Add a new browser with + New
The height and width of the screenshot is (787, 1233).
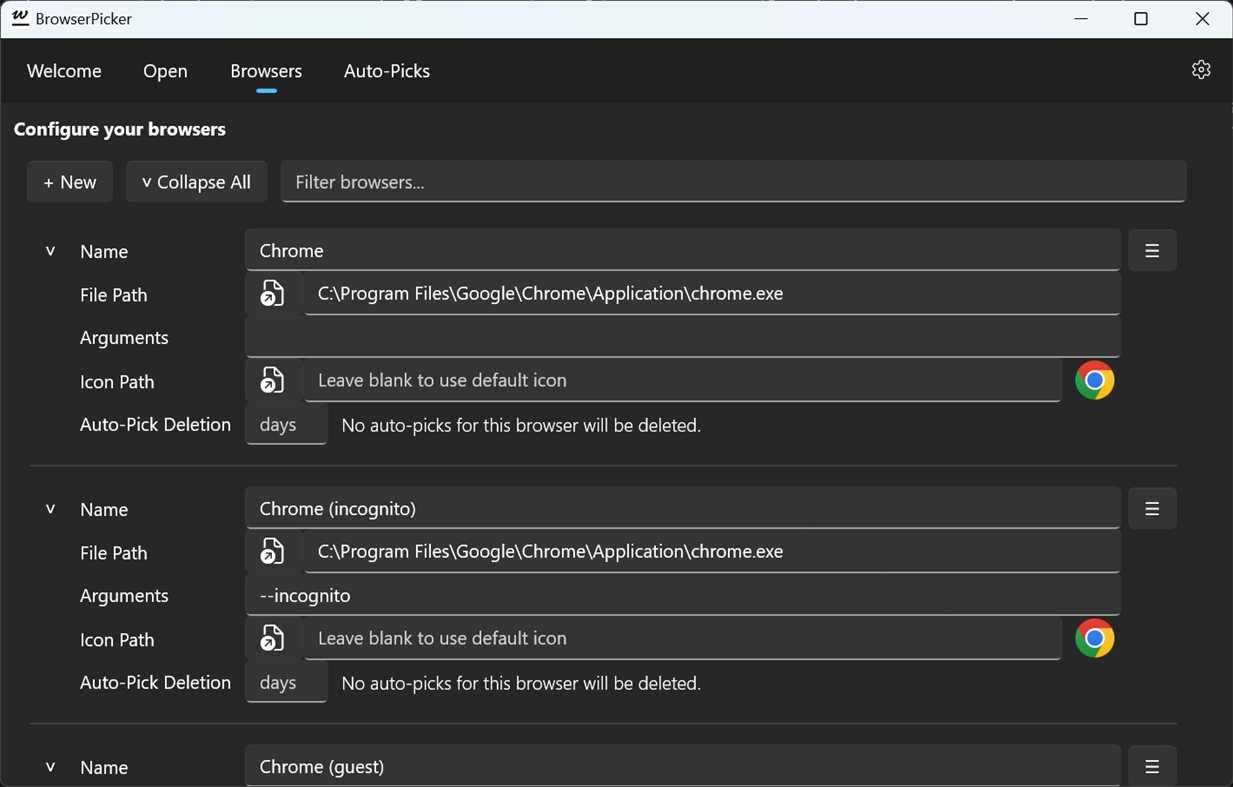pos(70,182)
